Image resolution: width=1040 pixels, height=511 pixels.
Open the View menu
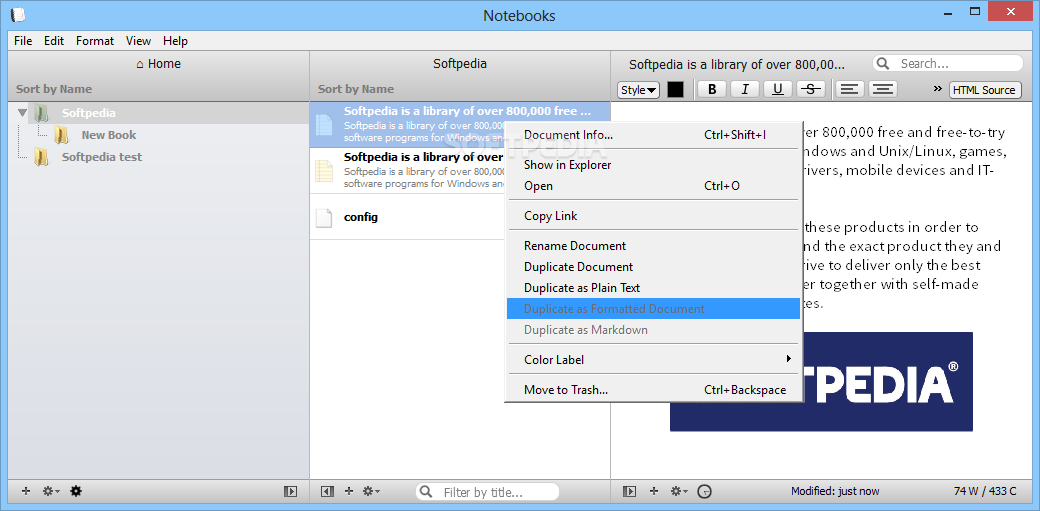(138, 40)
